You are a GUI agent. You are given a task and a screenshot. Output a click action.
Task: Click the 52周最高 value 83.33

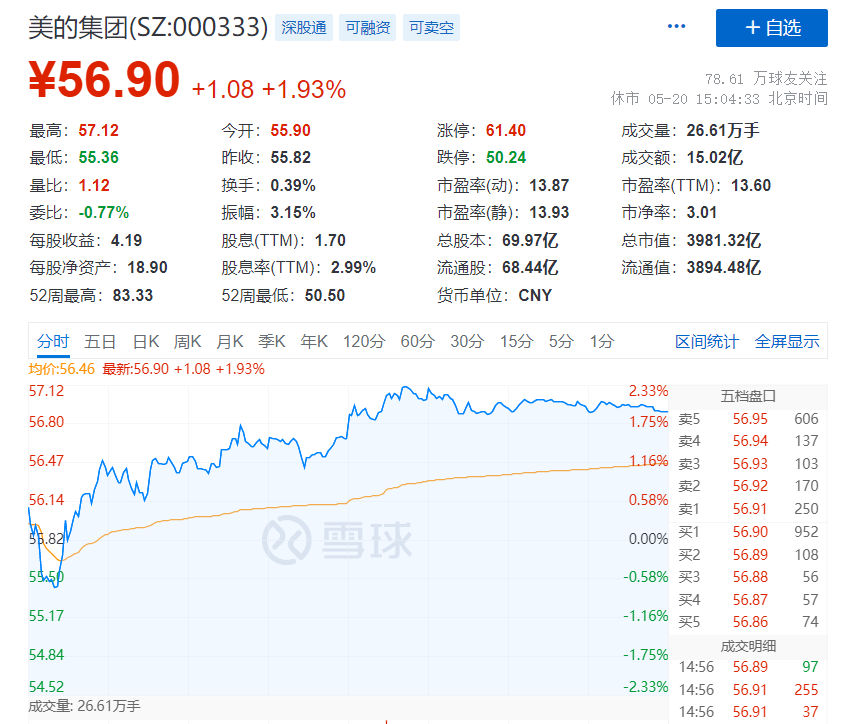(133, 295)
